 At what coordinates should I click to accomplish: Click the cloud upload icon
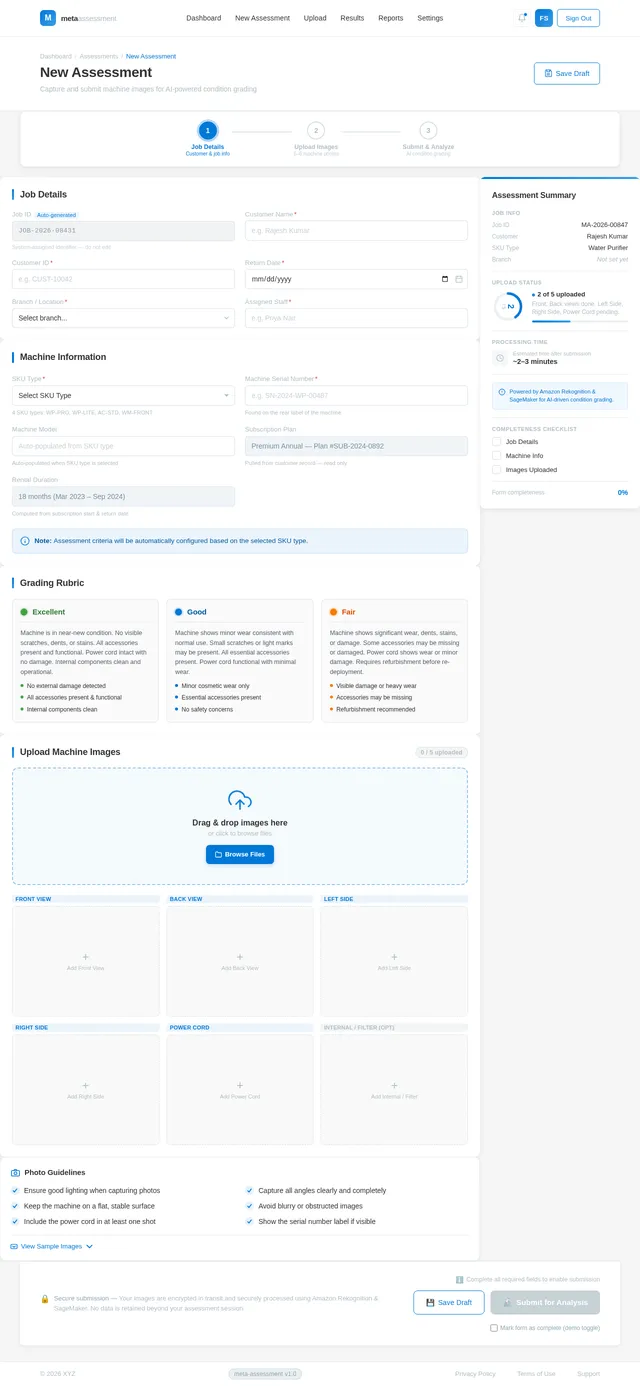[240, 800]
